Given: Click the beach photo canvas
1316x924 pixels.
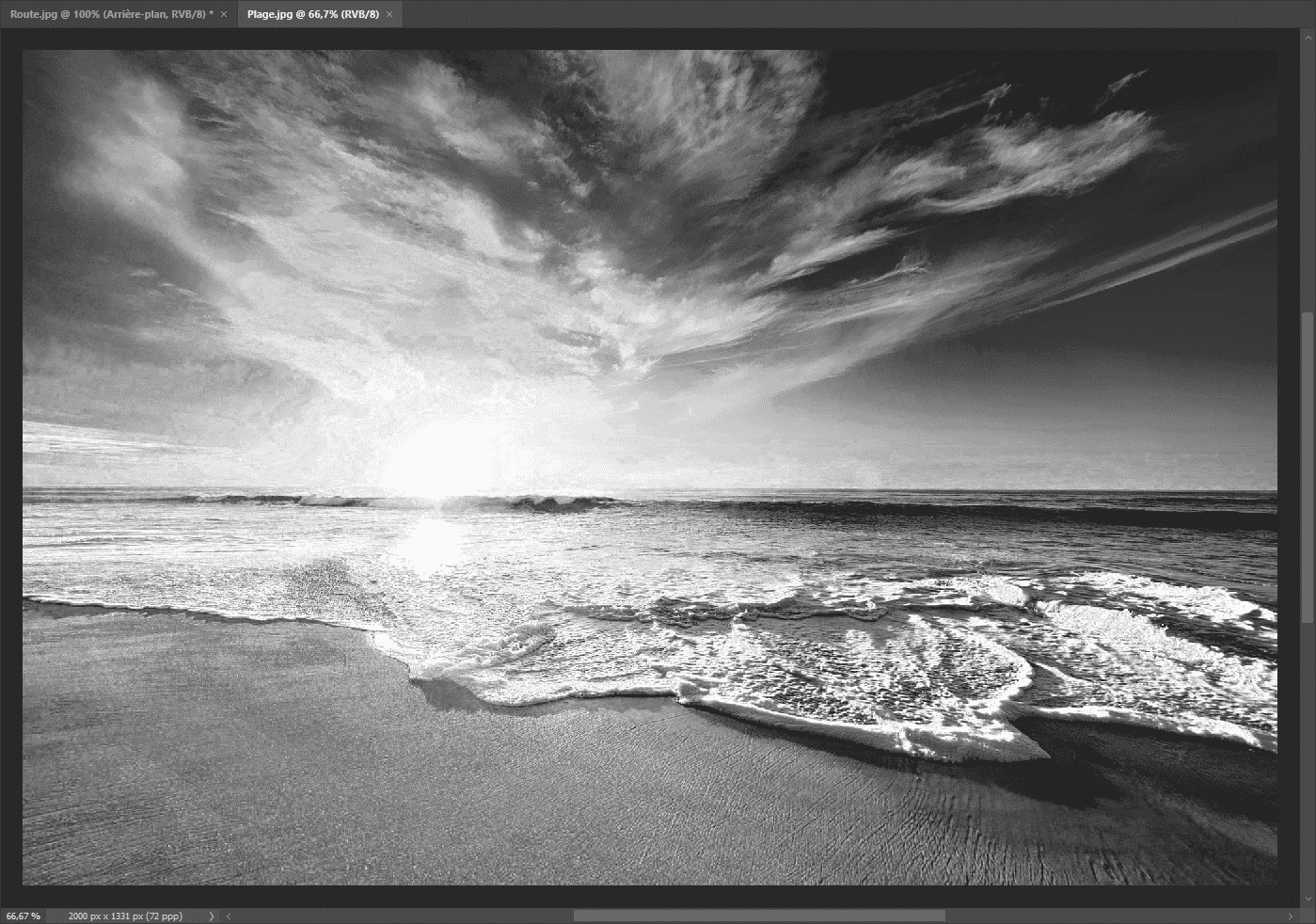Looking at the screenshot, I should (650, 468).
